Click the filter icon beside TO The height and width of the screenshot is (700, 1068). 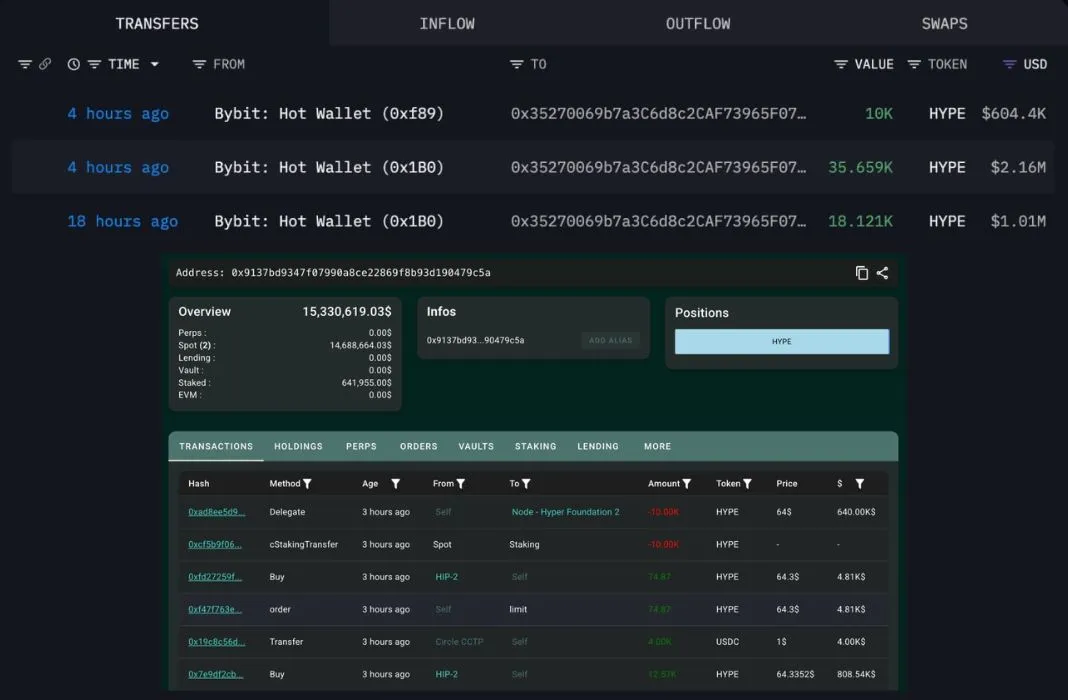click(x=516, y=64)
